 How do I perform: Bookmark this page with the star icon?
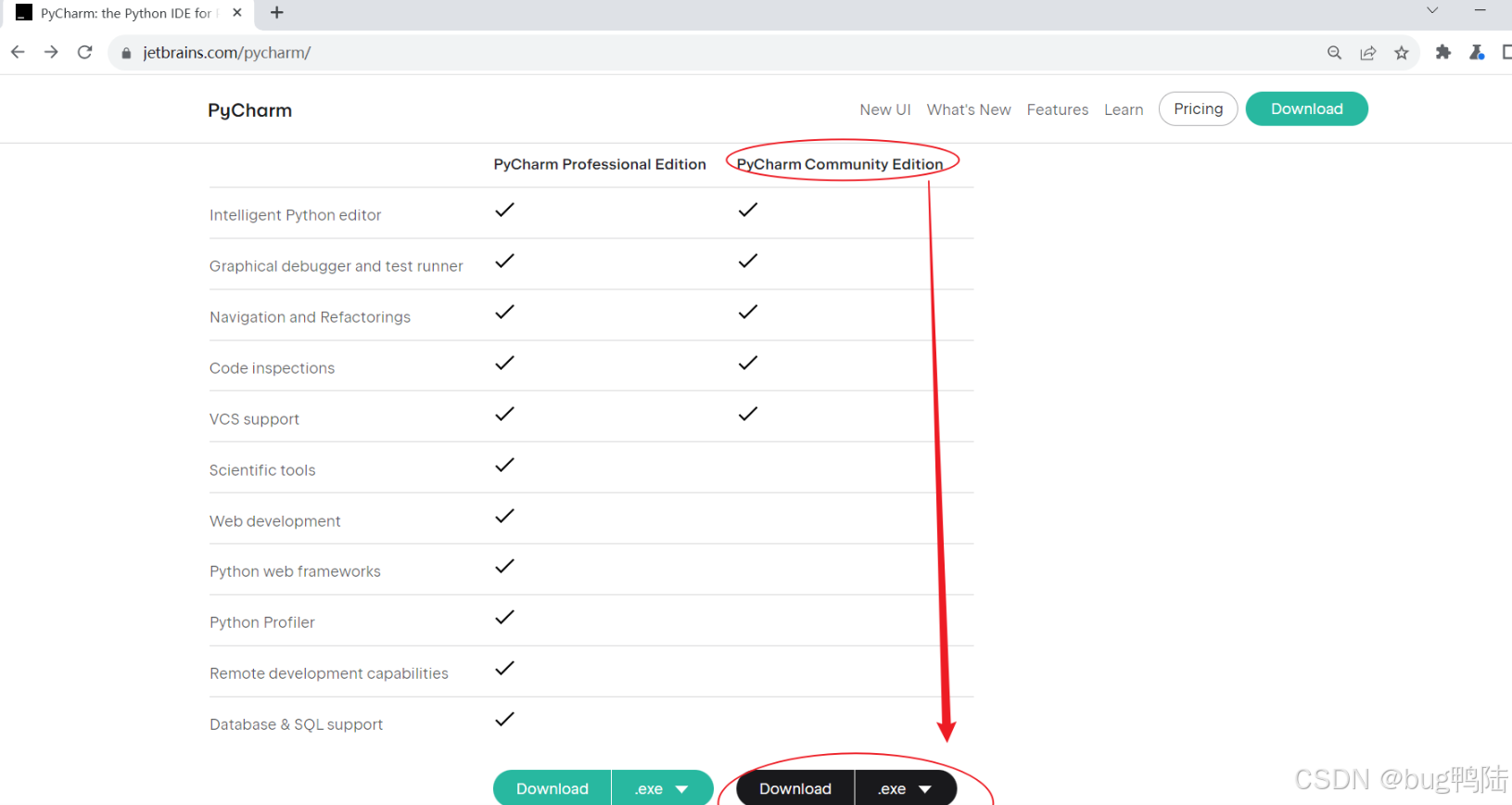pos(1401,53)
